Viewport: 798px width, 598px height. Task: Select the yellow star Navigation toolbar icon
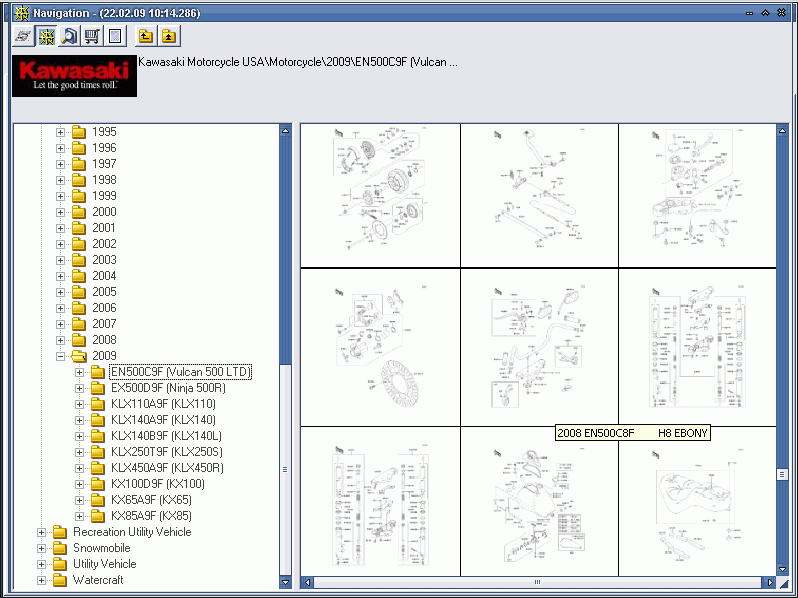pos(46,36)
